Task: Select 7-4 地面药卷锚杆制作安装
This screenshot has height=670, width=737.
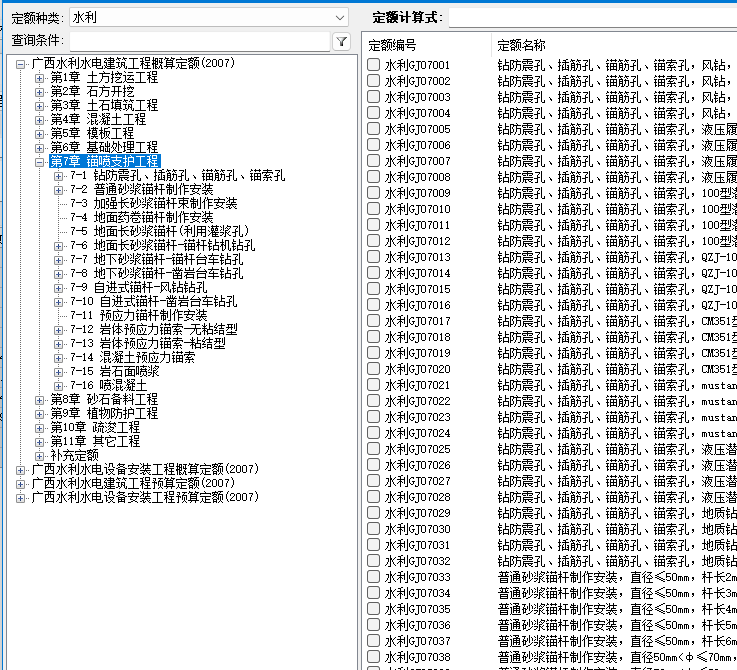Action: (x=141, y=217)
